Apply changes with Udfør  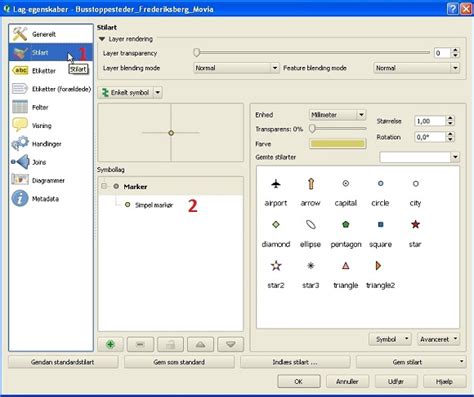396,381
